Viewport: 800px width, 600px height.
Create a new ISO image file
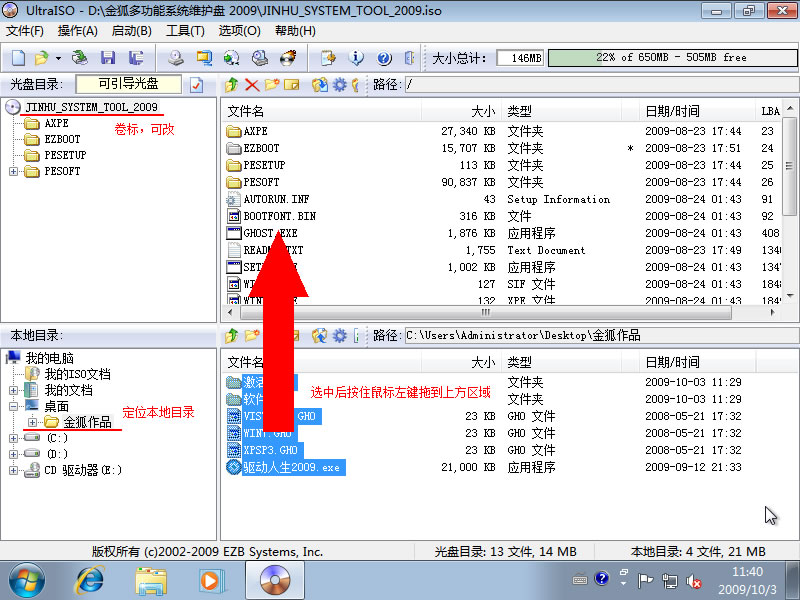(x=16, y=57)
